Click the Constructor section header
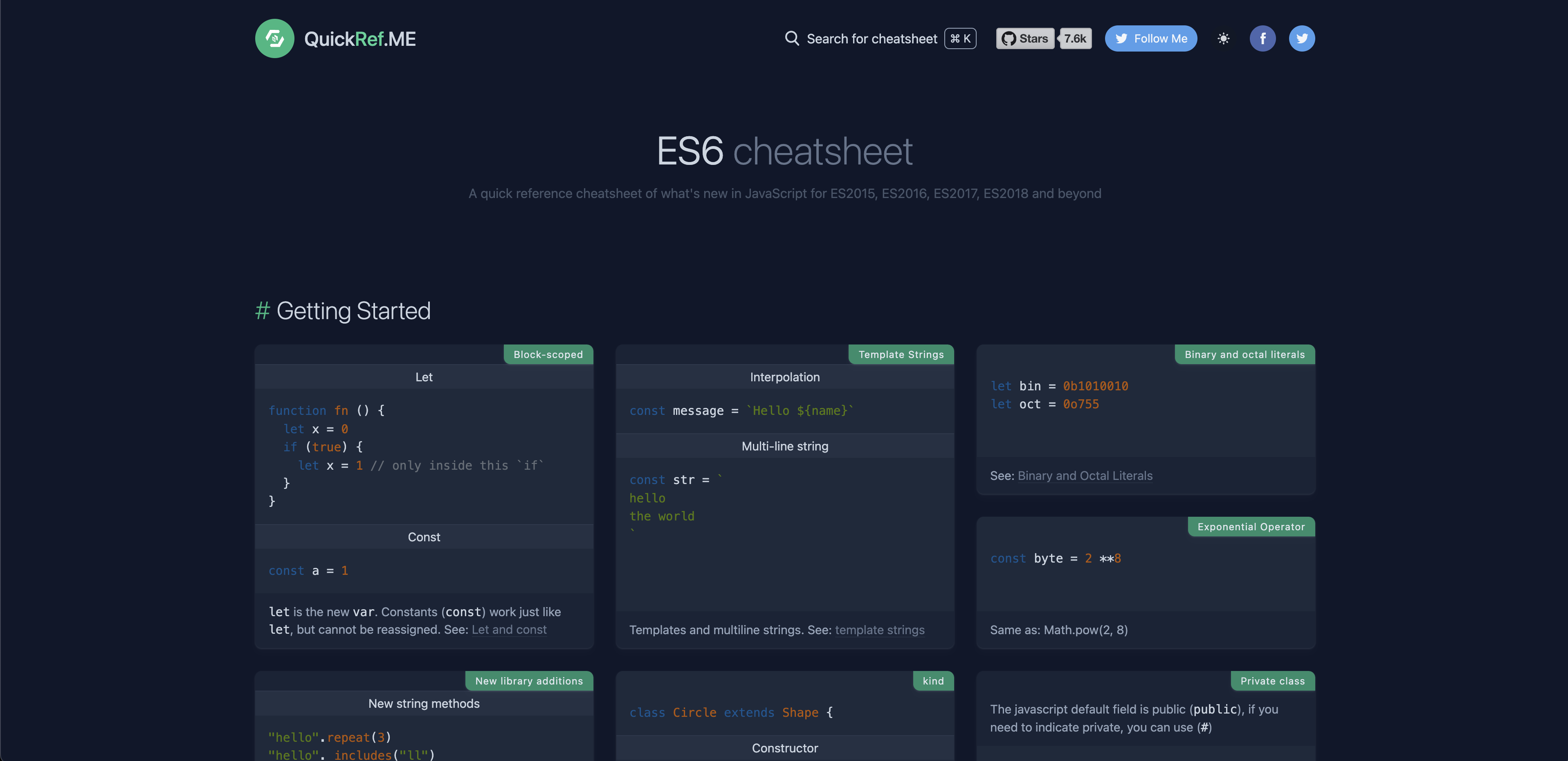This screenshot has height=761, width=1568. click(x=784, y=748)
